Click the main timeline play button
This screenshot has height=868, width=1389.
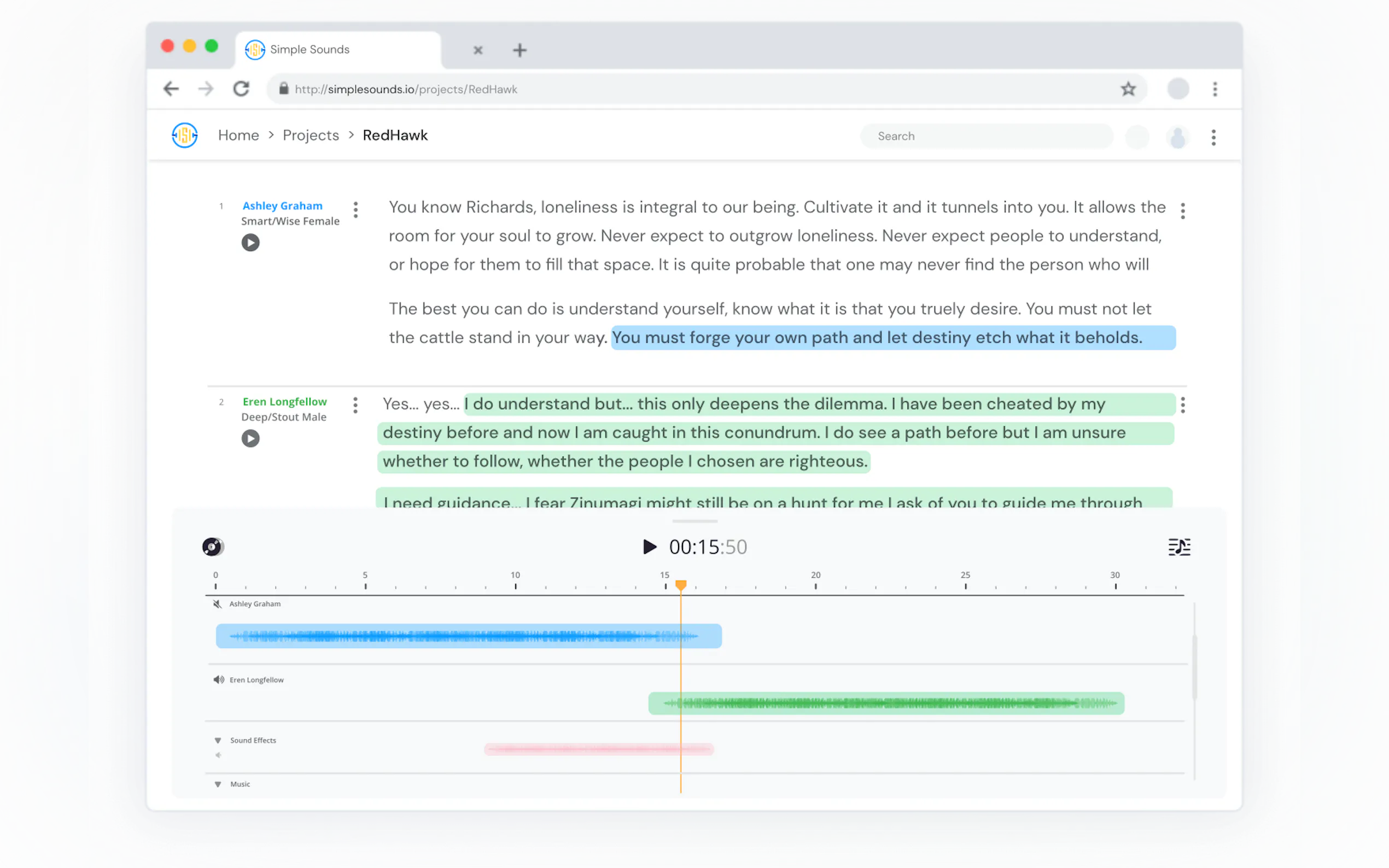coord(650,547)
